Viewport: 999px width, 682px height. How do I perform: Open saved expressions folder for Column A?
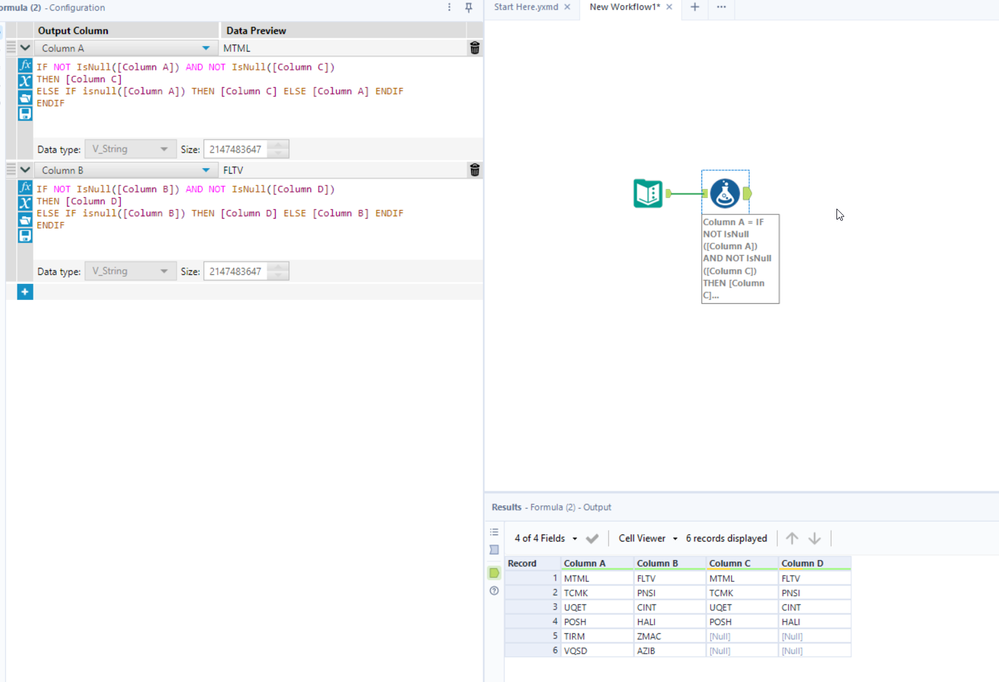(25, 98)
